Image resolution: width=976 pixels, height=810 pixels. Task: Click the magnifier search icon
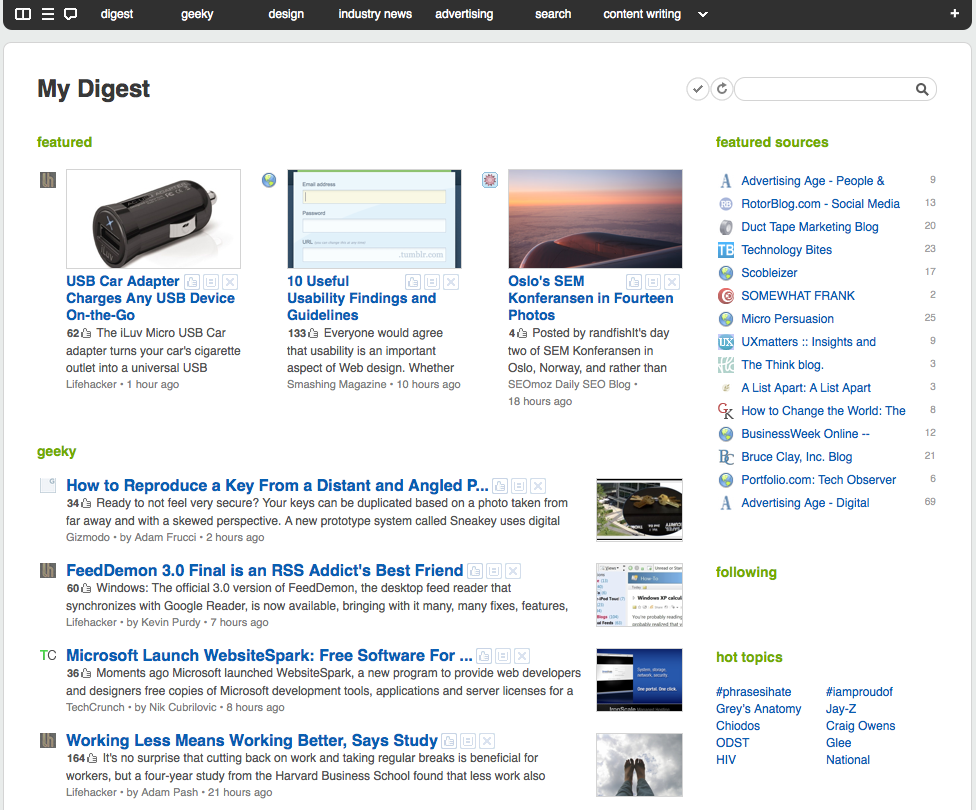tap(922, 89)
